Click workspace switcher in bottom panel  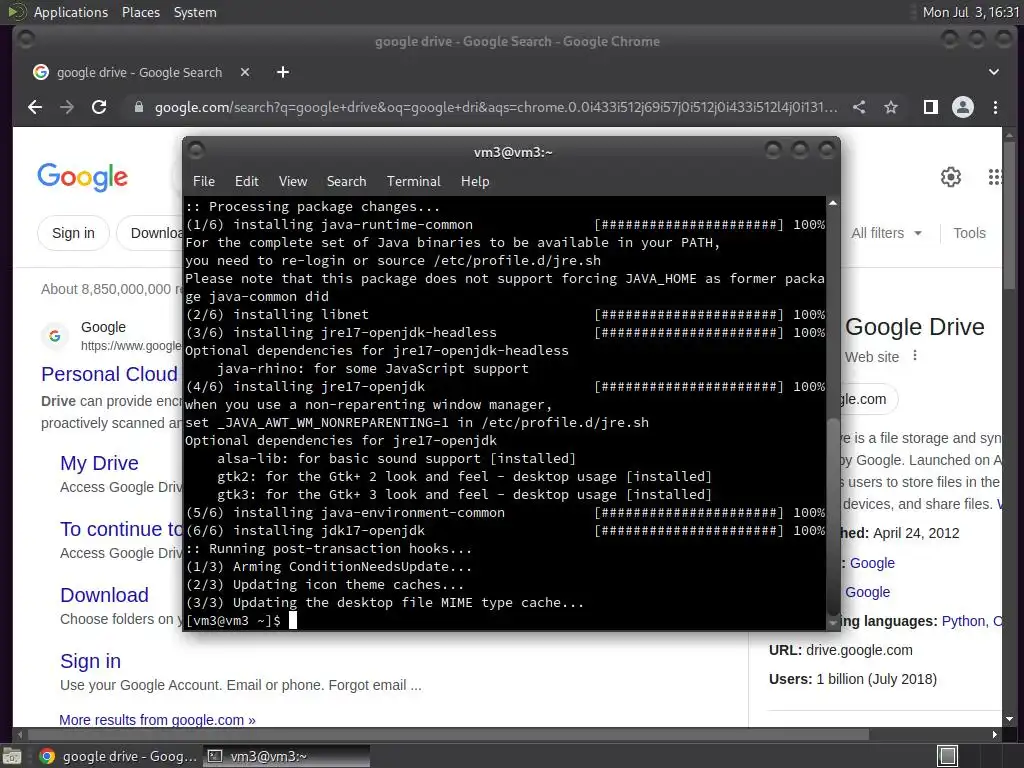pos(947,756)
